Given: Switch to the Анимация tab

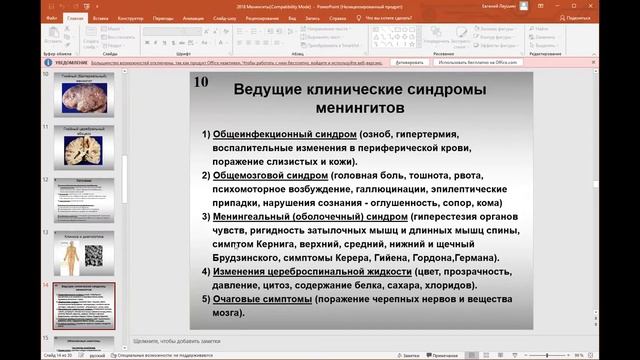Looking at the screenshot, I should tap(193, 18).
